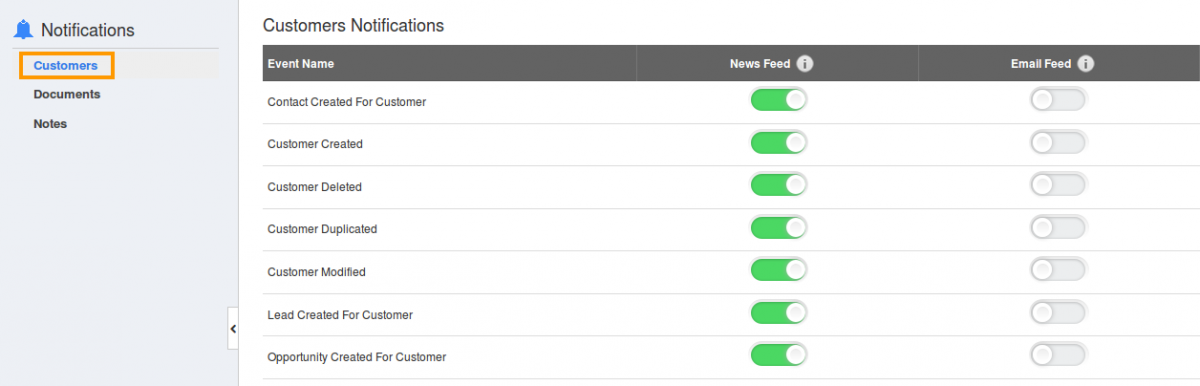
Task: Enable Email Feed for Opportunity Created For Customer
Action: tap(1058, 355)
